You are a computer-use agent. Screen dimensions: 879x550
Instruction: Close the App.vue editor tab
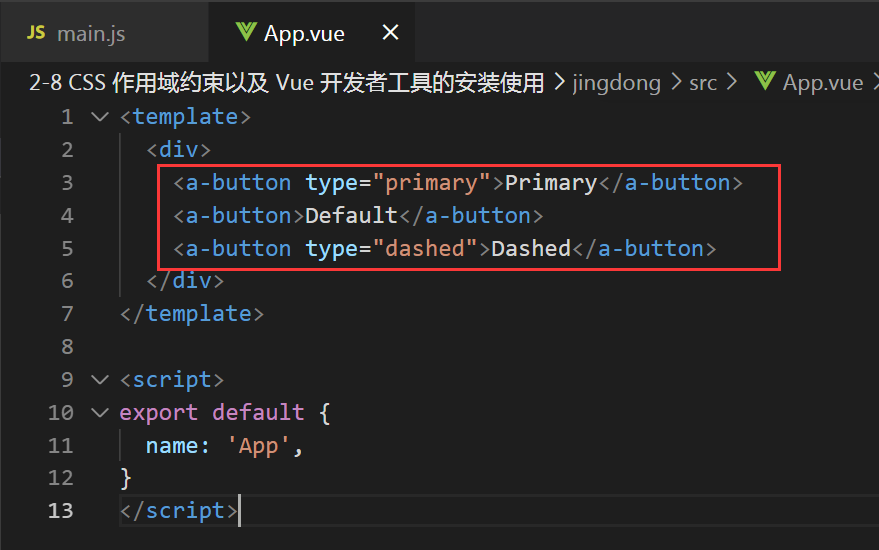pyautogui.click(x=391, y=33)
